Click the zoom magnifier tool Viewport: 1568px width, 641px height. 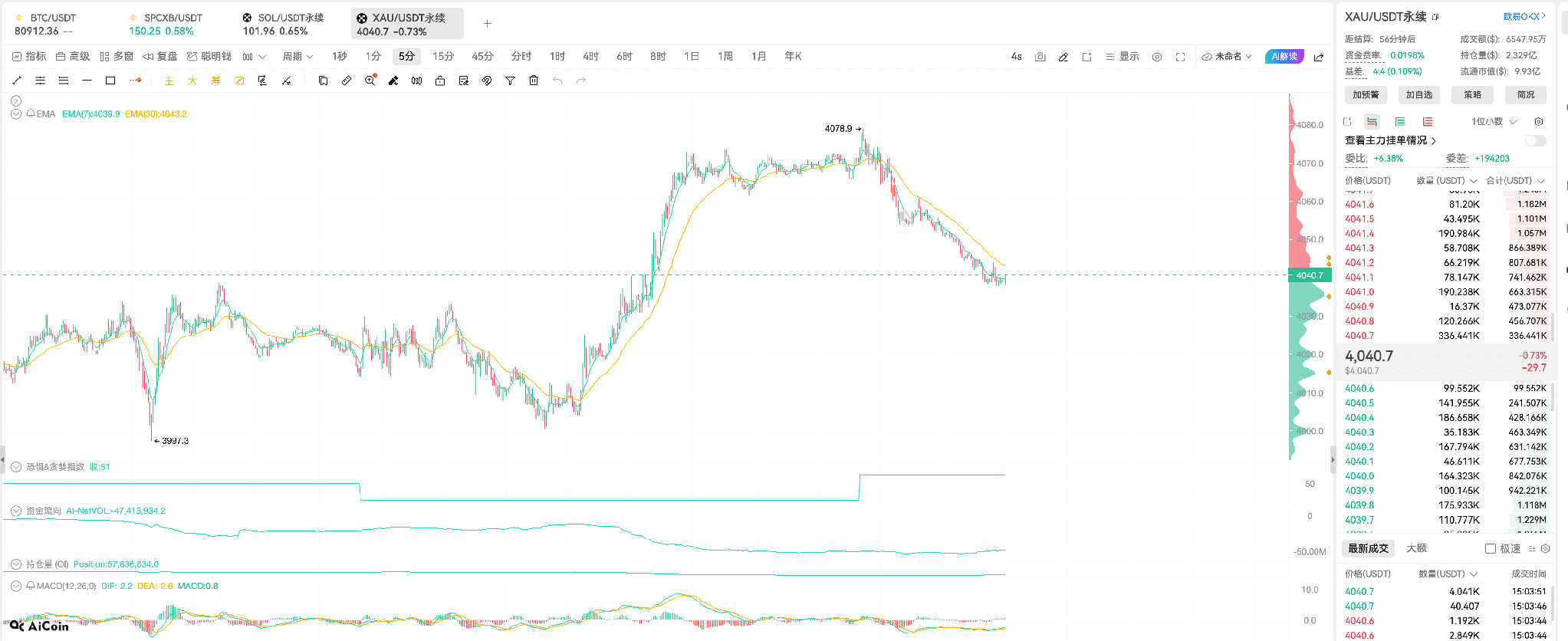370,81
